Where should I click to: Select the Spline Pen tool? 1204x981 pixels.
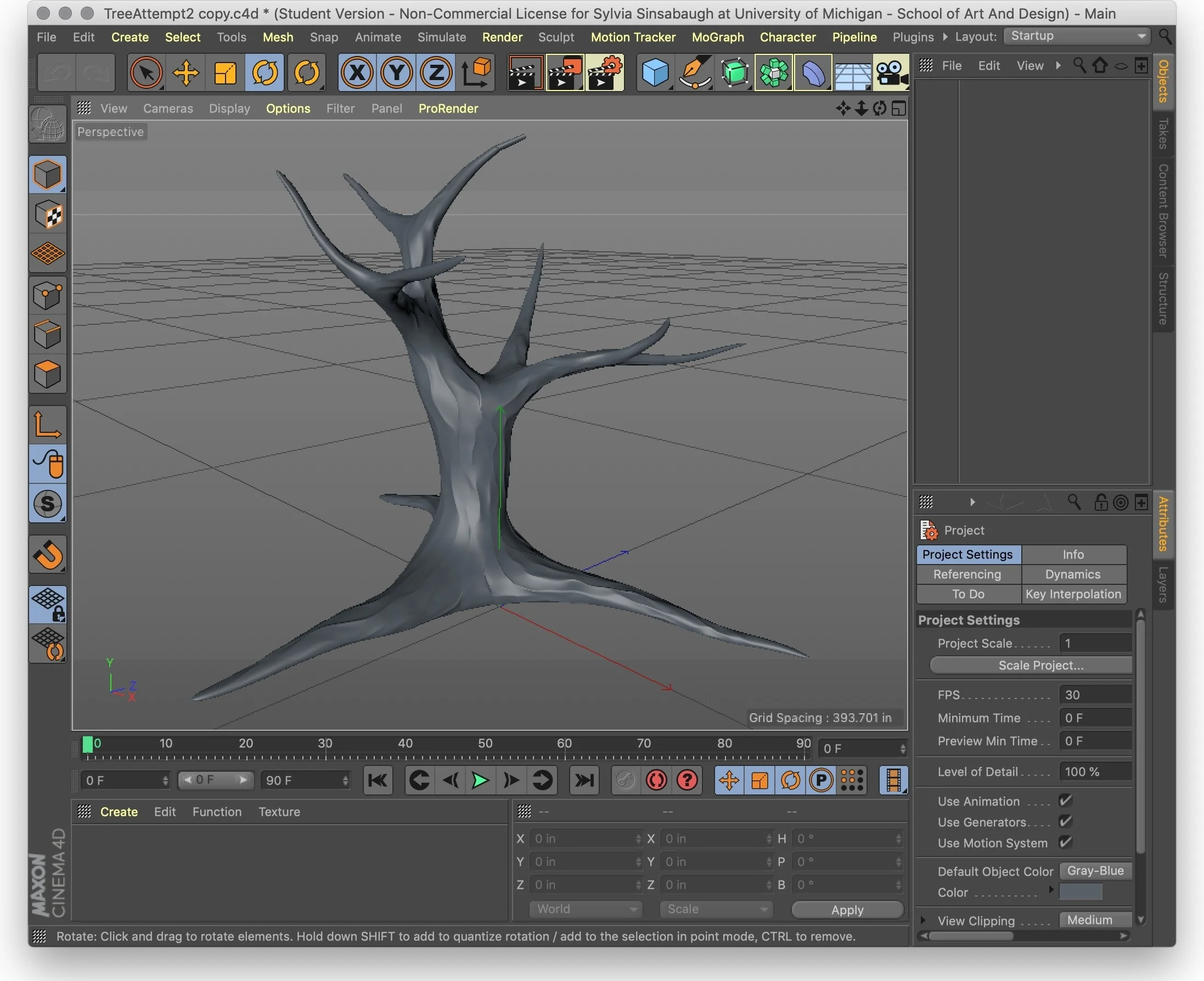pos(695,73)
